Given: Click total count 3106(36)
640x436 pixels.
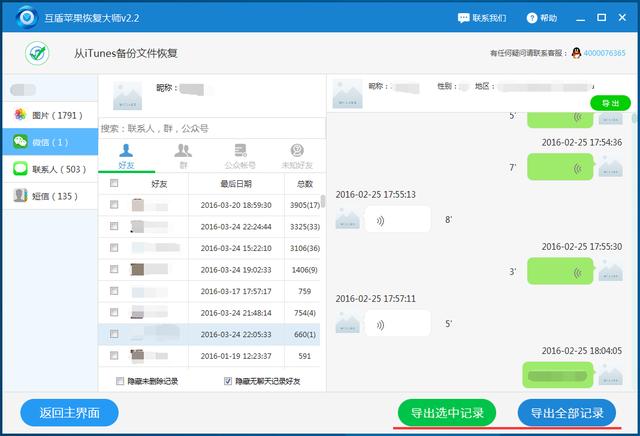Looking at the screenshot, I should pyautogui.click(x=305, y=248).
